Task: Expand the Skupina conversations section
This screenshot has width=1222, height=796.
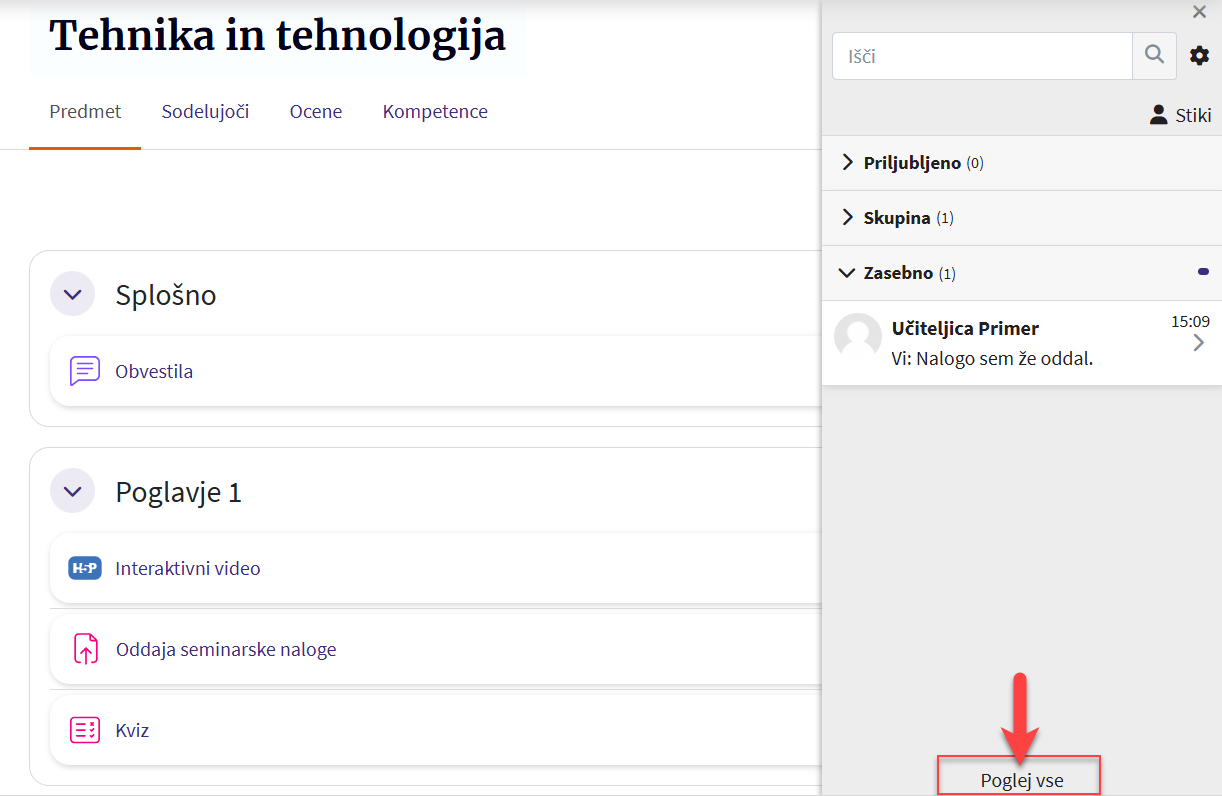Action: pyautogui.click(x=897, y=218)
